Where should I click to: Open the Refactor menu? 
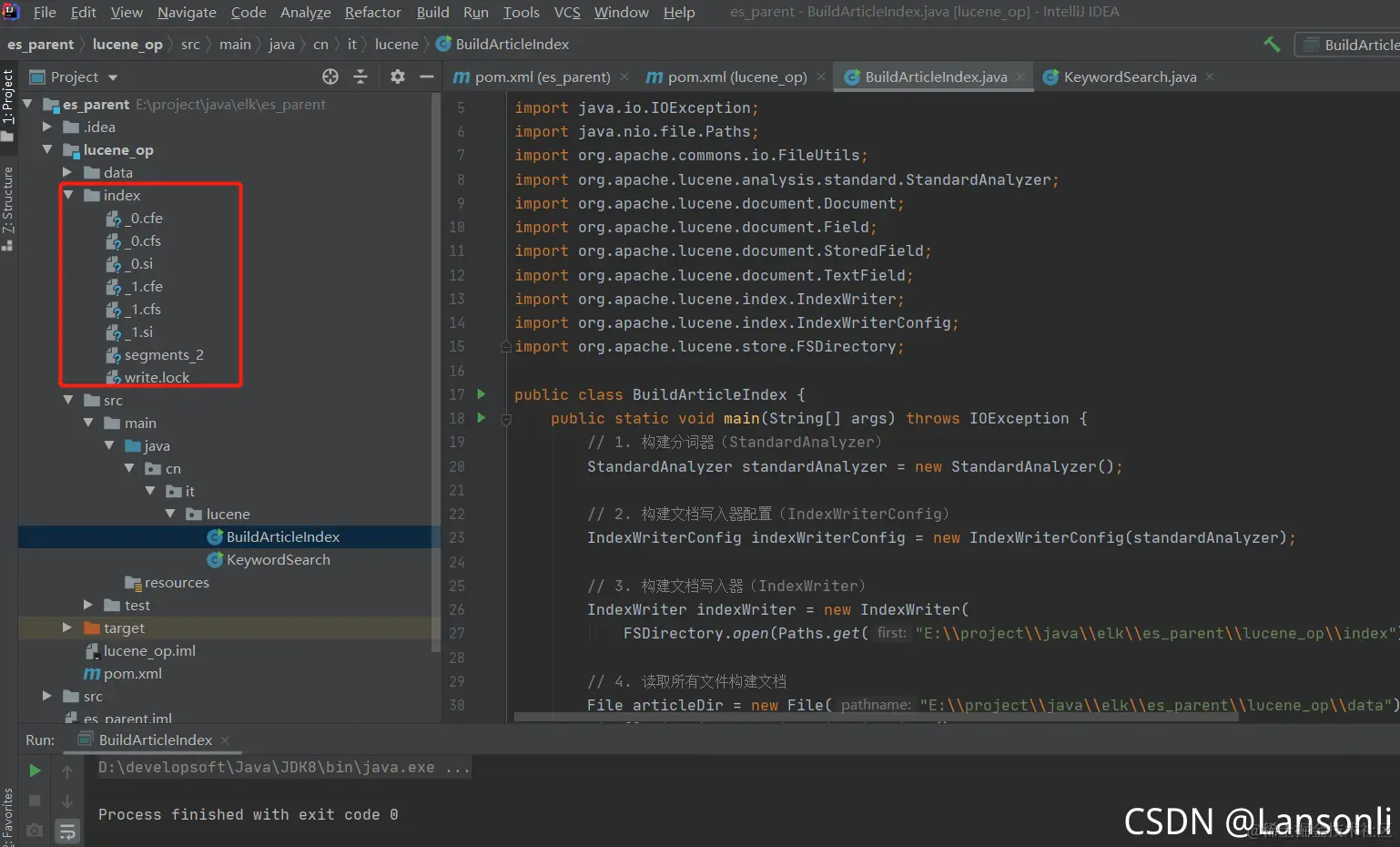point(372,12)
